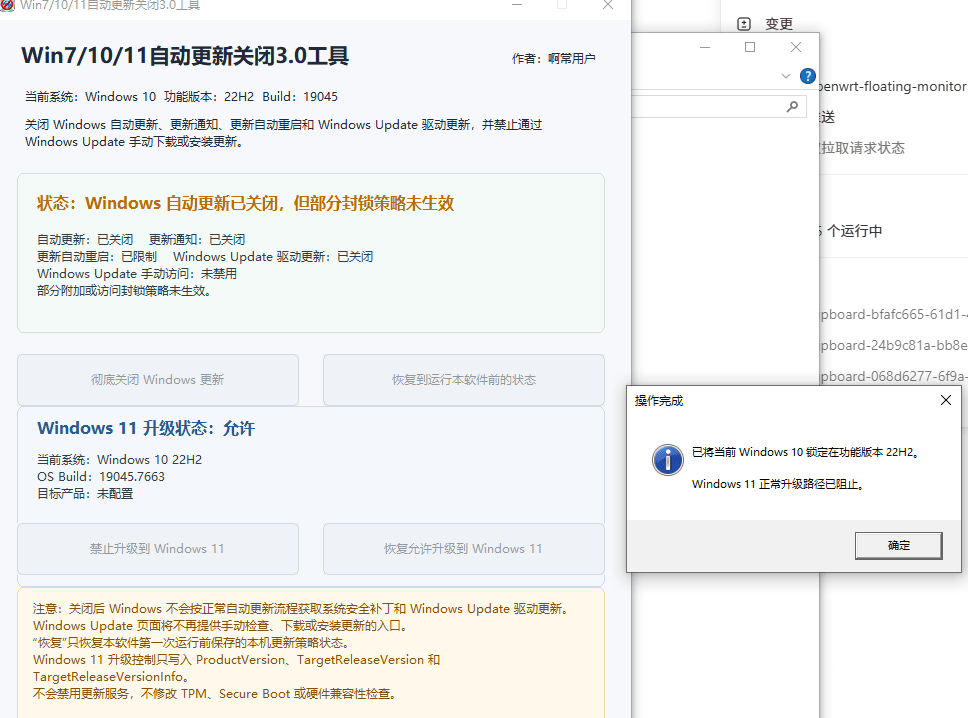
Task: Click the blue information icon in dialog
Action: click(x=667, y=460)
